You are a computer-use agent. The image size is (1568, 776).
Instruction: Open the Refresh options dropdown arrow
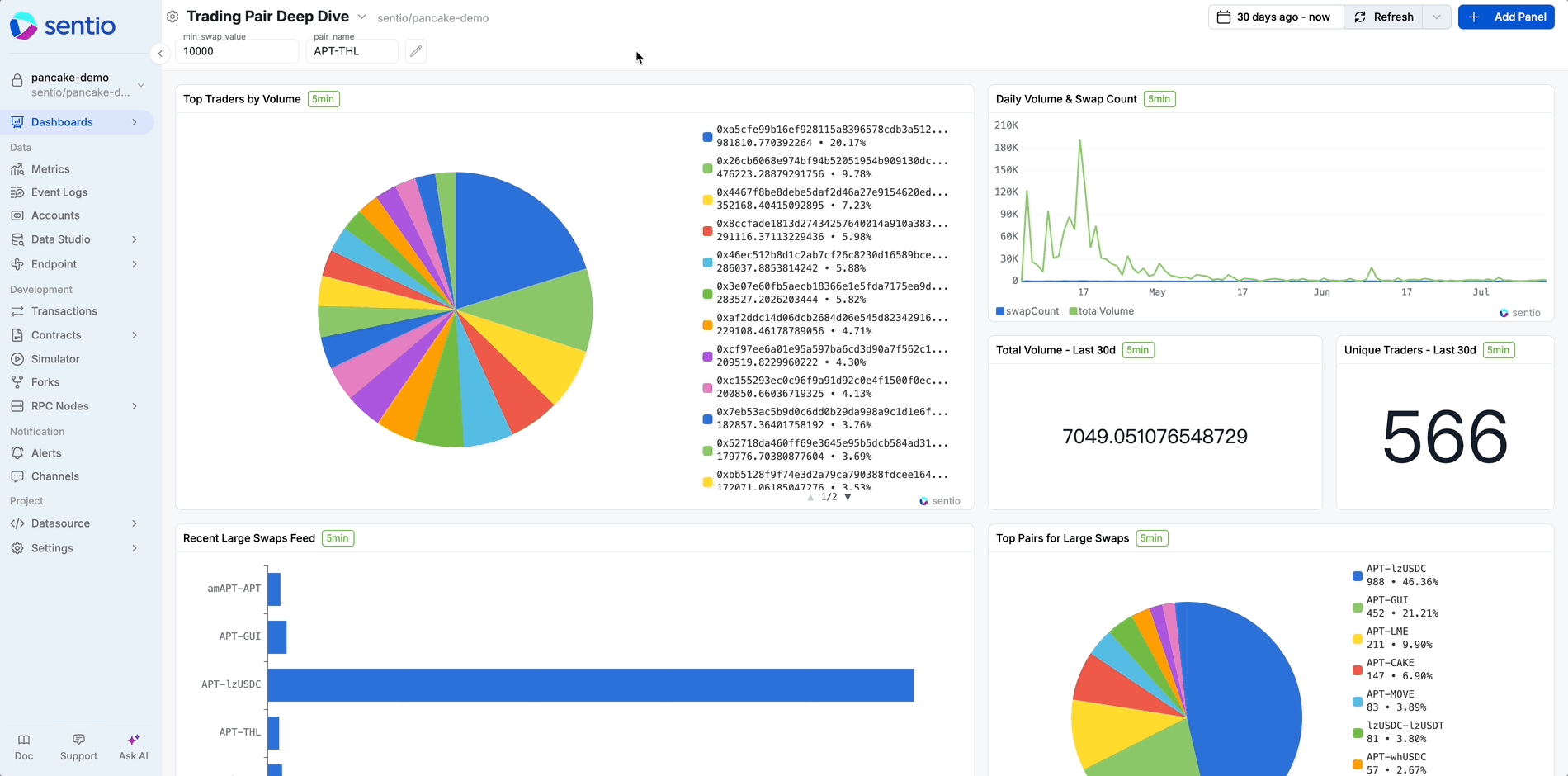[1437, 17]
